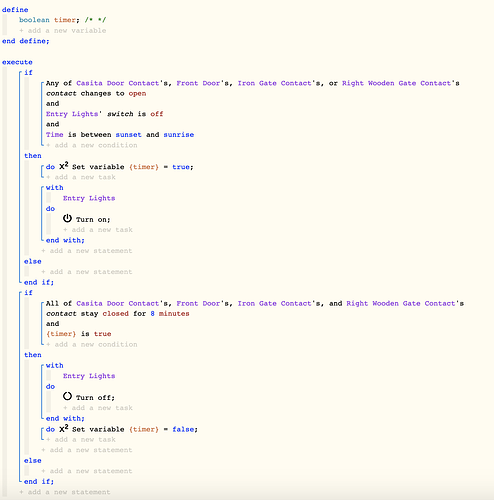
Task: Click the 'Any of Casita Door Contact' condition
Action: (253, 88)
